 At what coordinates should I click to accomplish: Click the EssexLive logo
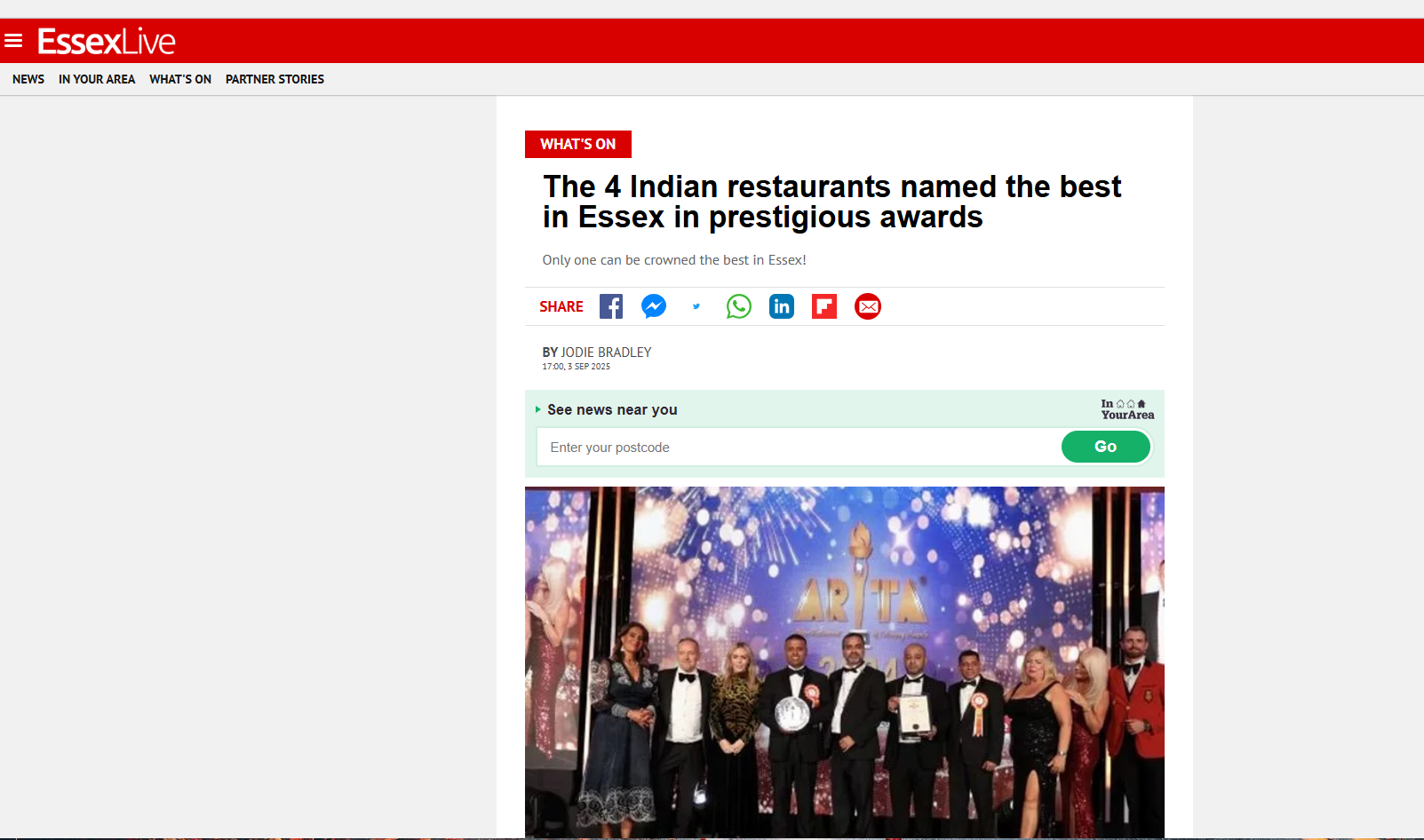click(x=107, y=42)
